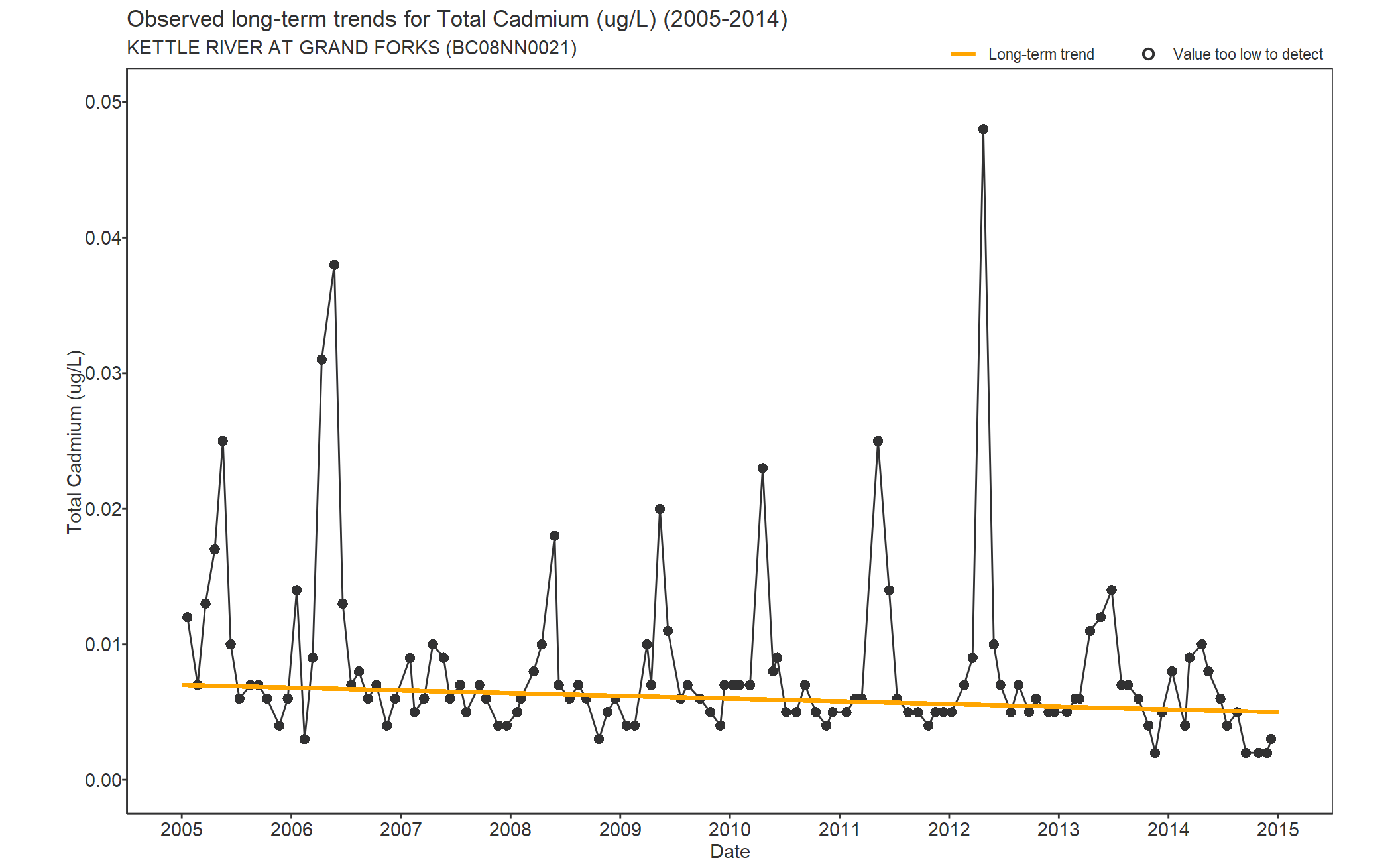Click the Date x-axis title
This screenshot has width=1400, height=868.
pos(730,852)
